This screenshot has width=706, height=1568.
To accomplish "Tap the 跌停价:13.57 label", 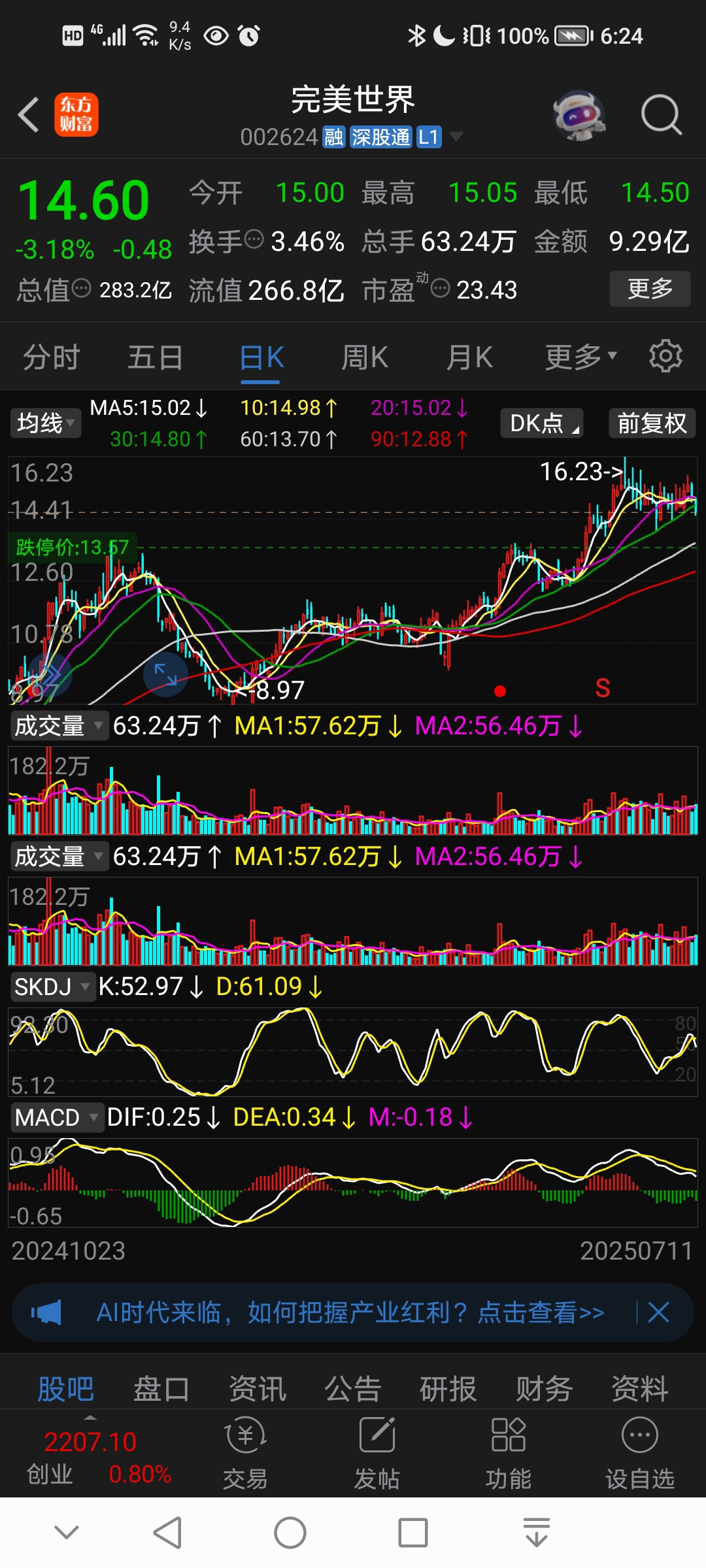I will point(72,547).
